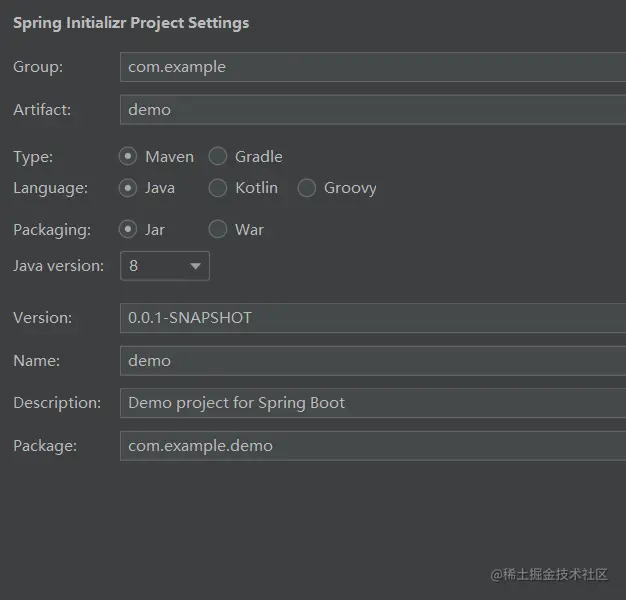
Task: Click the Description text field
Action: point(373,403)
